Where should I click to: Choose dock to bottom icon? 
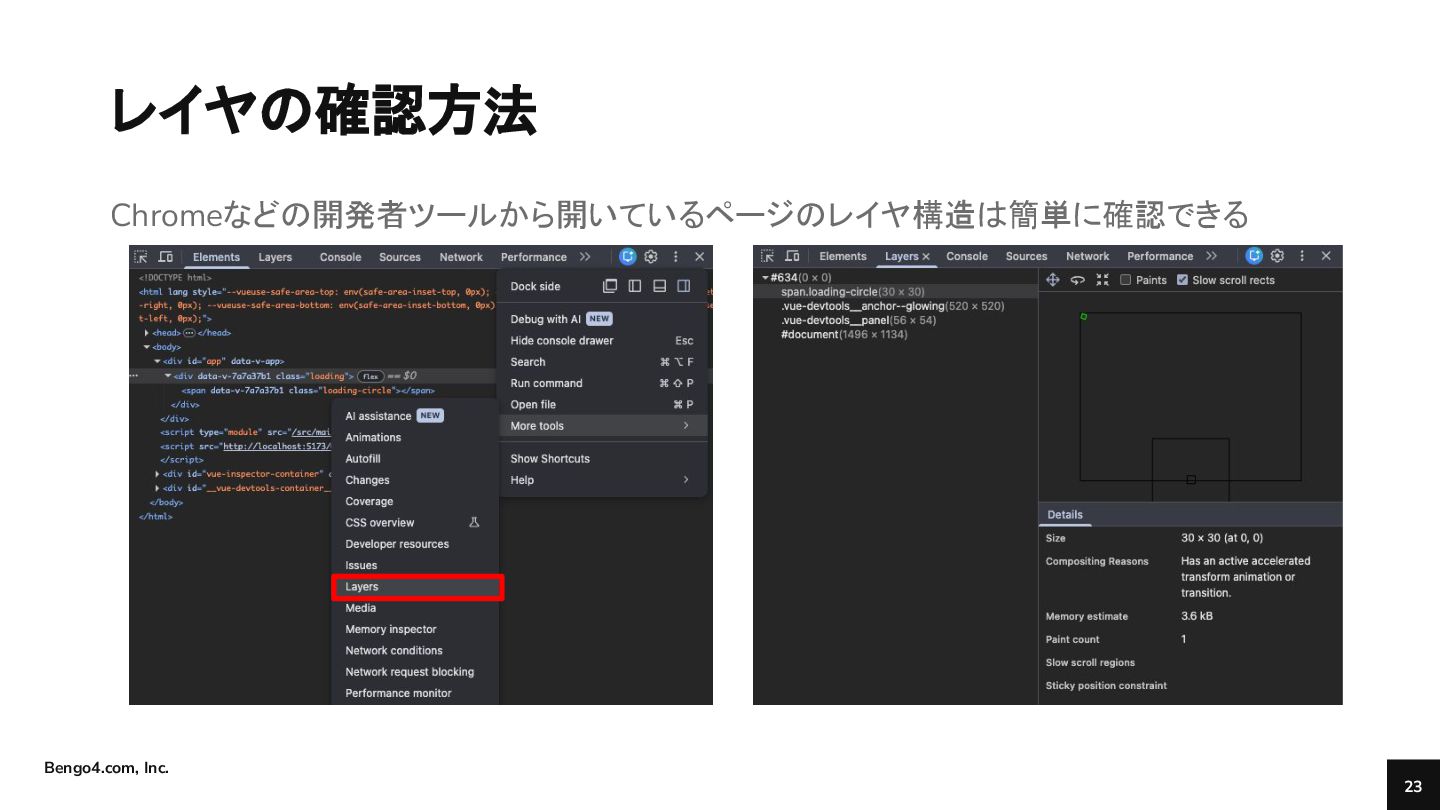[659, 286]
